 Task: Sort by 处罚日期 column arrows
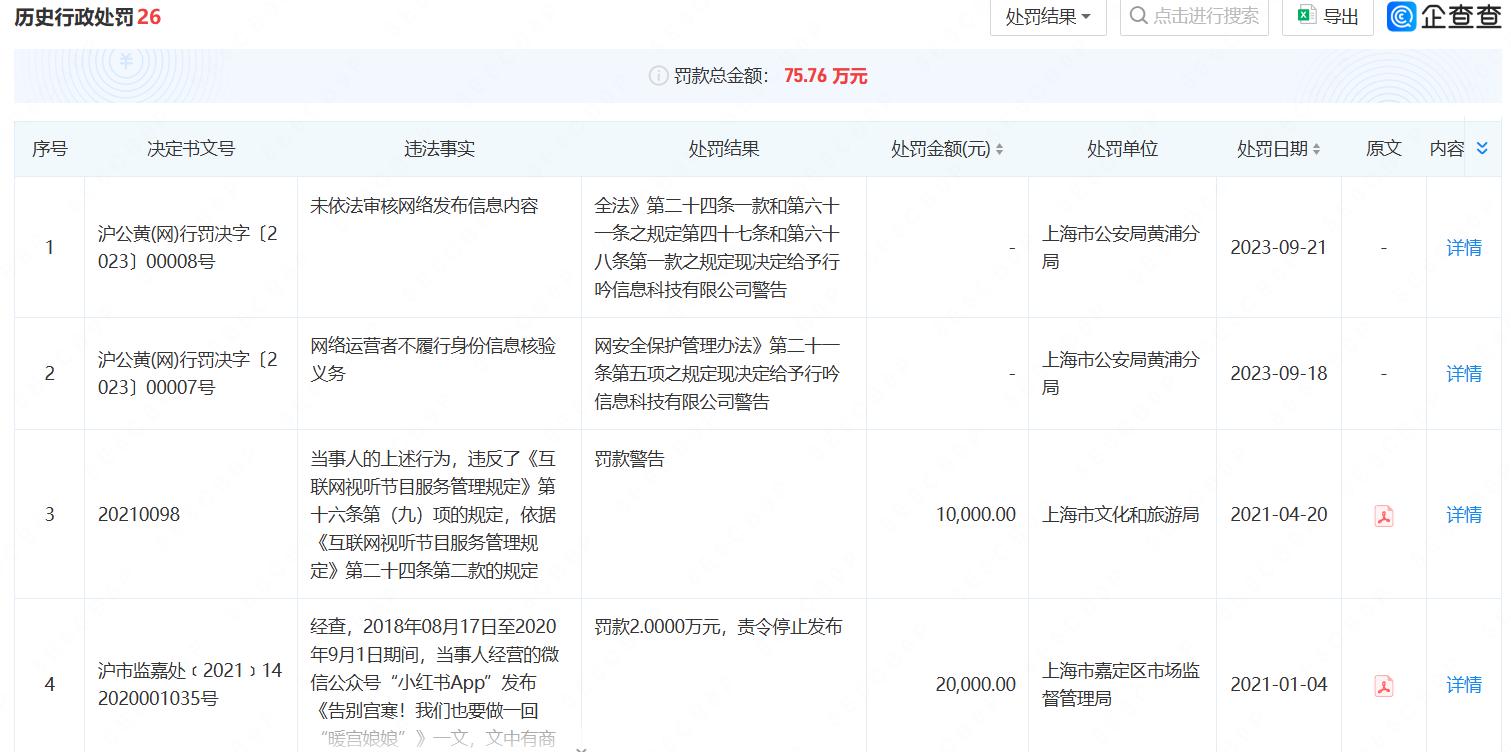(x=1316, y=149)
